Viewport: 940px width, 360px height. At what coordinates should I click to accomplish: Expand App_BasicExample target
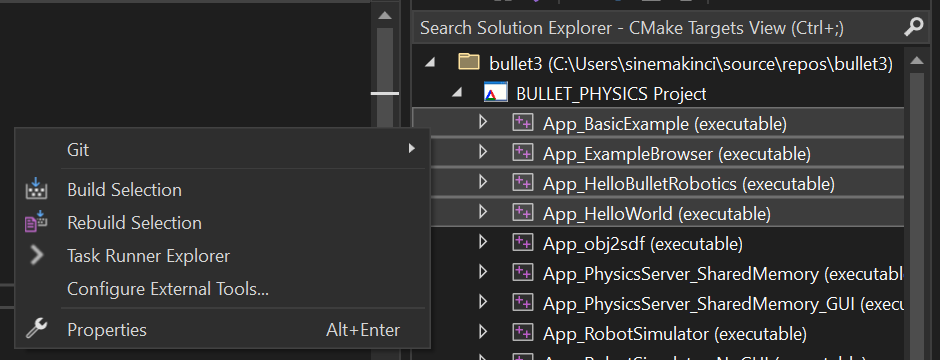tap(483, 123)
